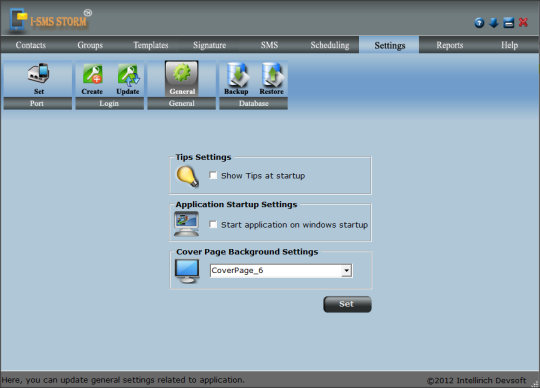Viewport: 540px width, 388px height.
Task: Click the Tips Settings heading
Action: tap(203, 157)
